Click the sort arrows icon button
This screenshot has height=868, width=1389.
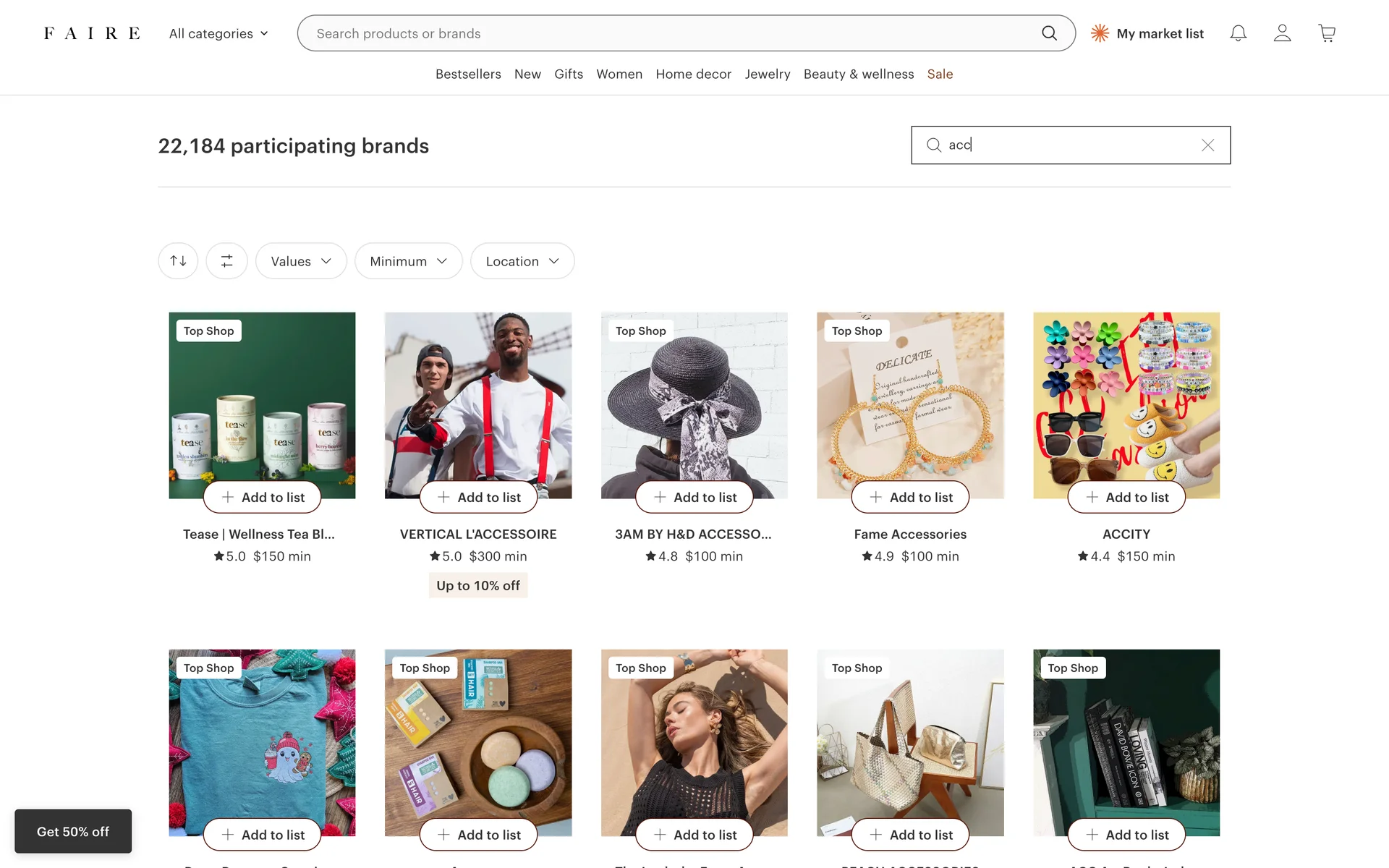178,261
